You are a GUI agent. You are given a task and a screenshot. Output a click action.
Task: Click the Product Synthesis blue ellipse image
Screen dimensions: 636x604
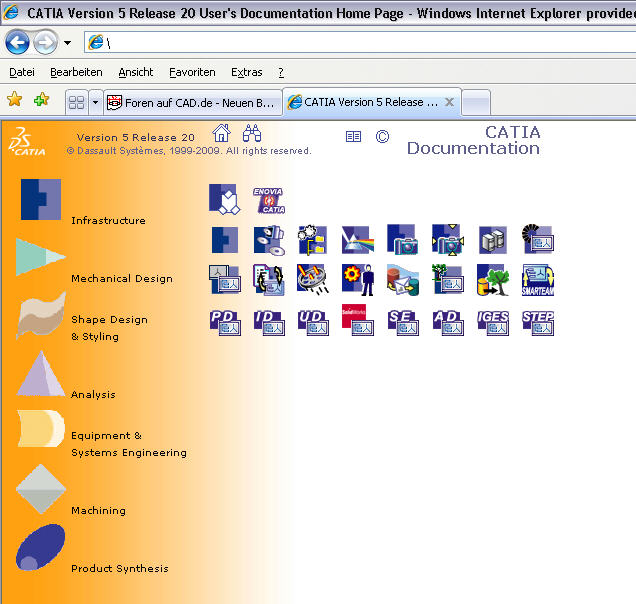(x=40, y=547)
